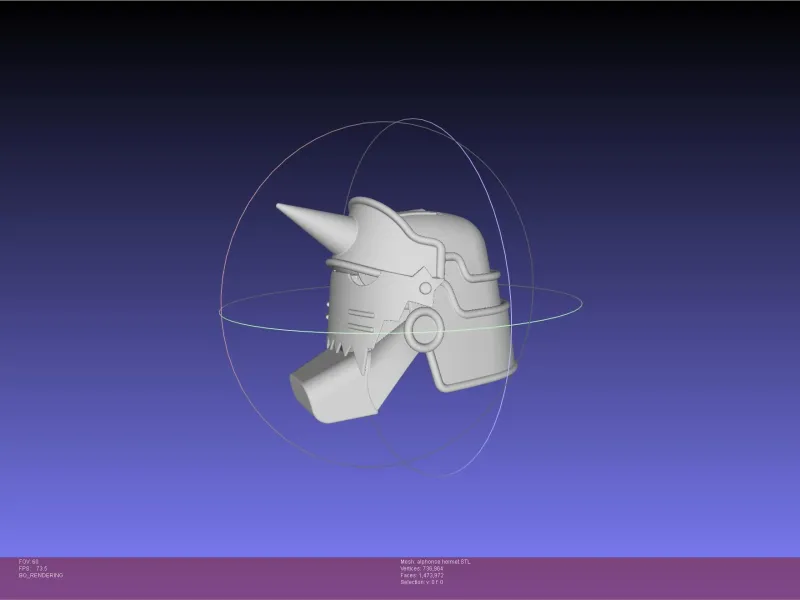Click the Mesh file name info line

(x=435, y=562)
